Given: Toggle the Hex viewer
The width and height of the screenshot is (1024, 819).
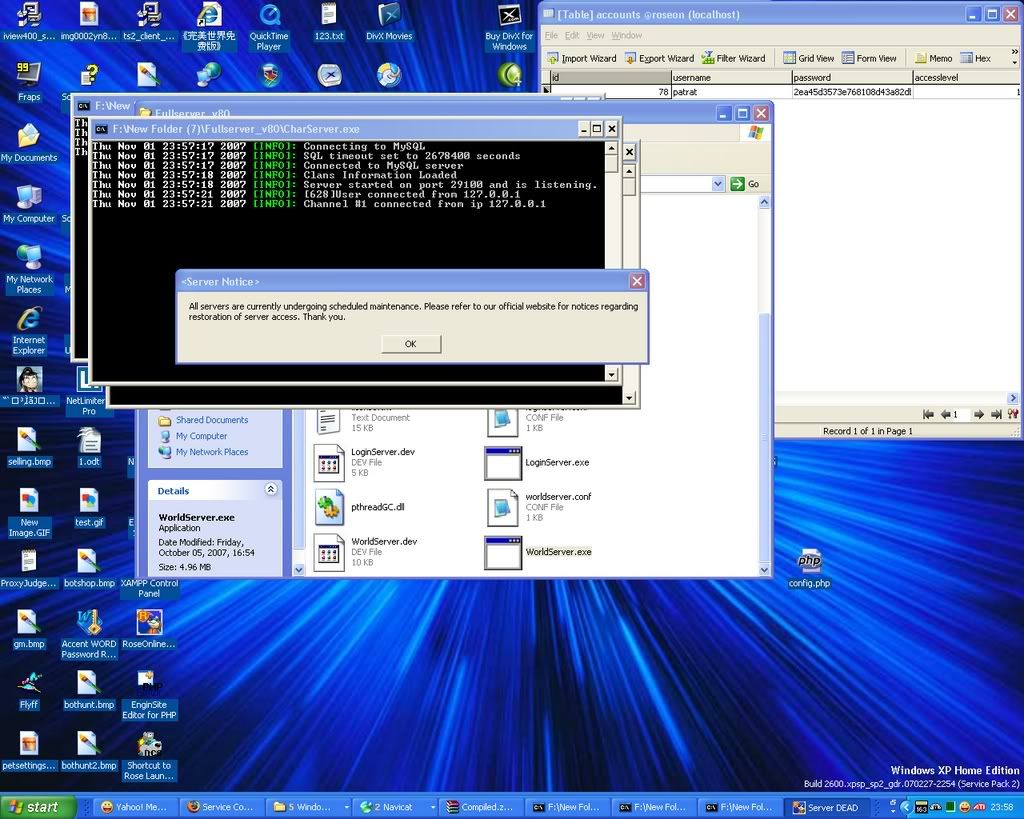Looking at the screenshot, I should click(976, 58).
